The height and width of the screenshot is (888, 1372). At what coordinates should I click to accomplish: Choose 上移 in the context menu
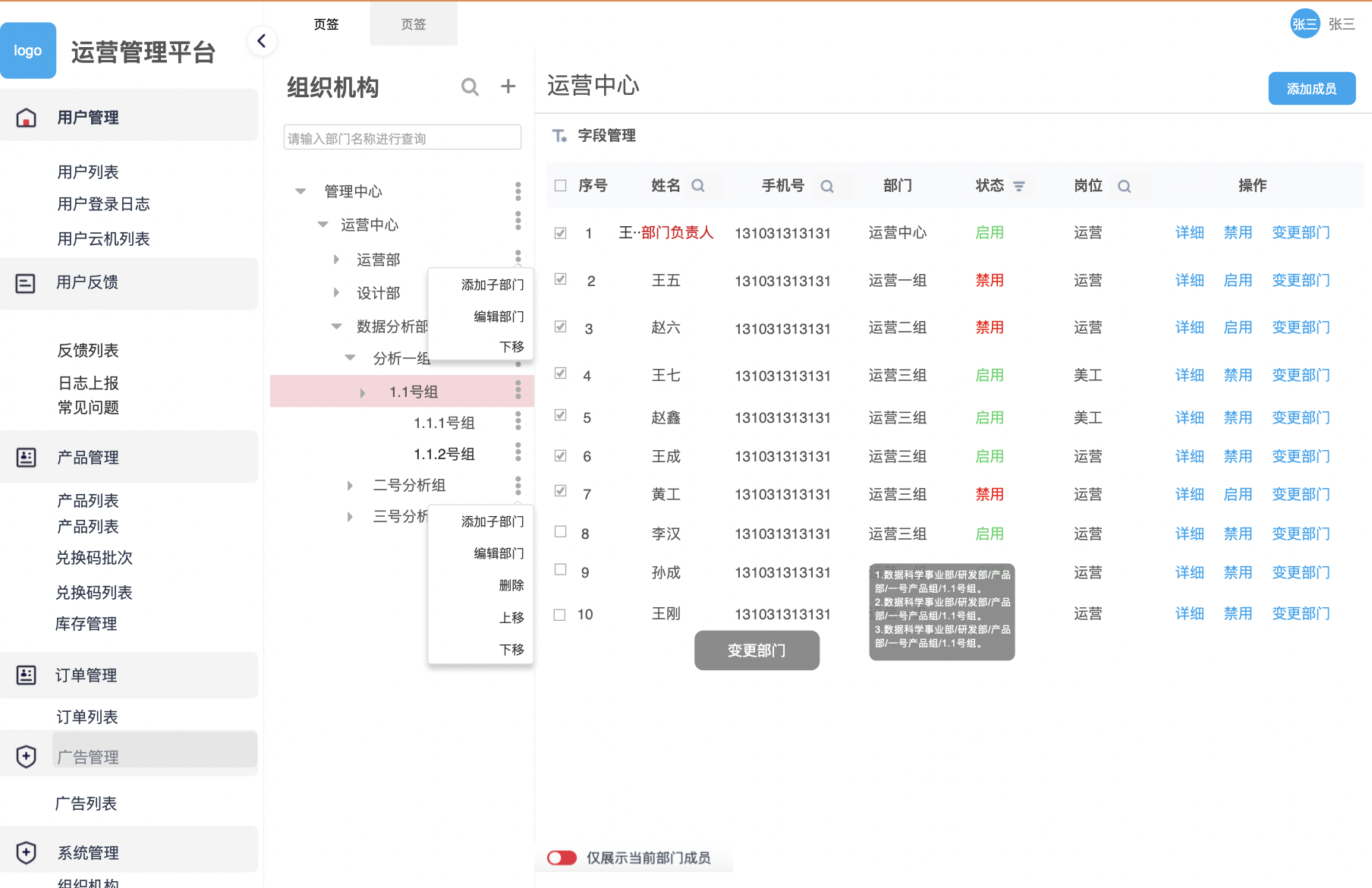click(x=511, y=618)
